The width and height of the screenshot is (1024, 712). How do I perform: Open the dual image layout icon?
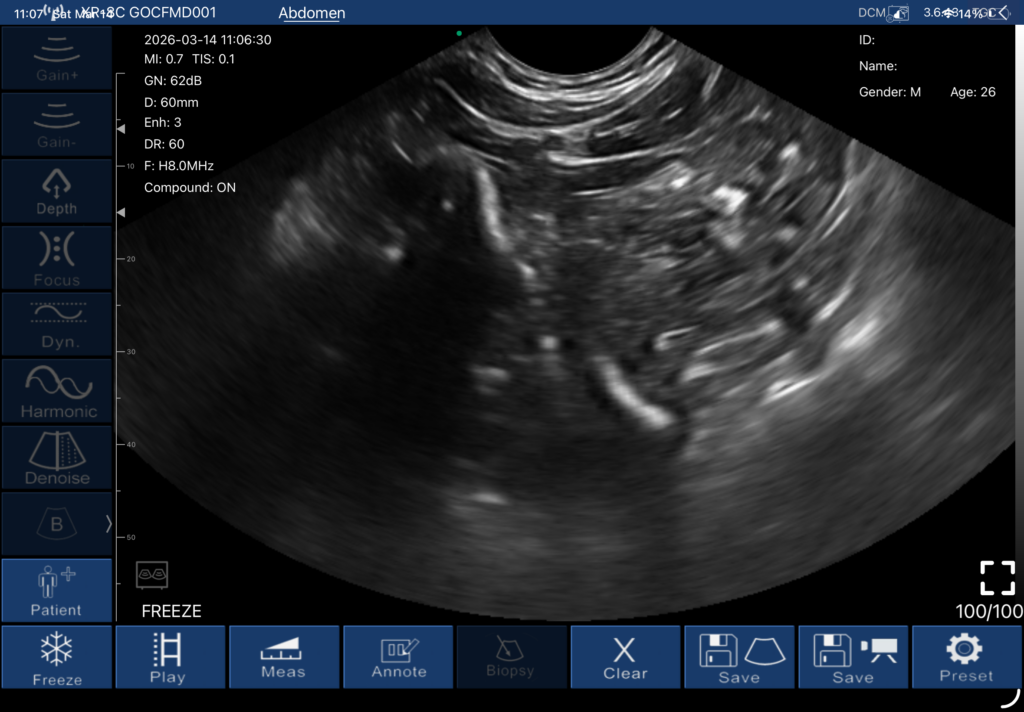pyautogui.click(x=152, y=575)
